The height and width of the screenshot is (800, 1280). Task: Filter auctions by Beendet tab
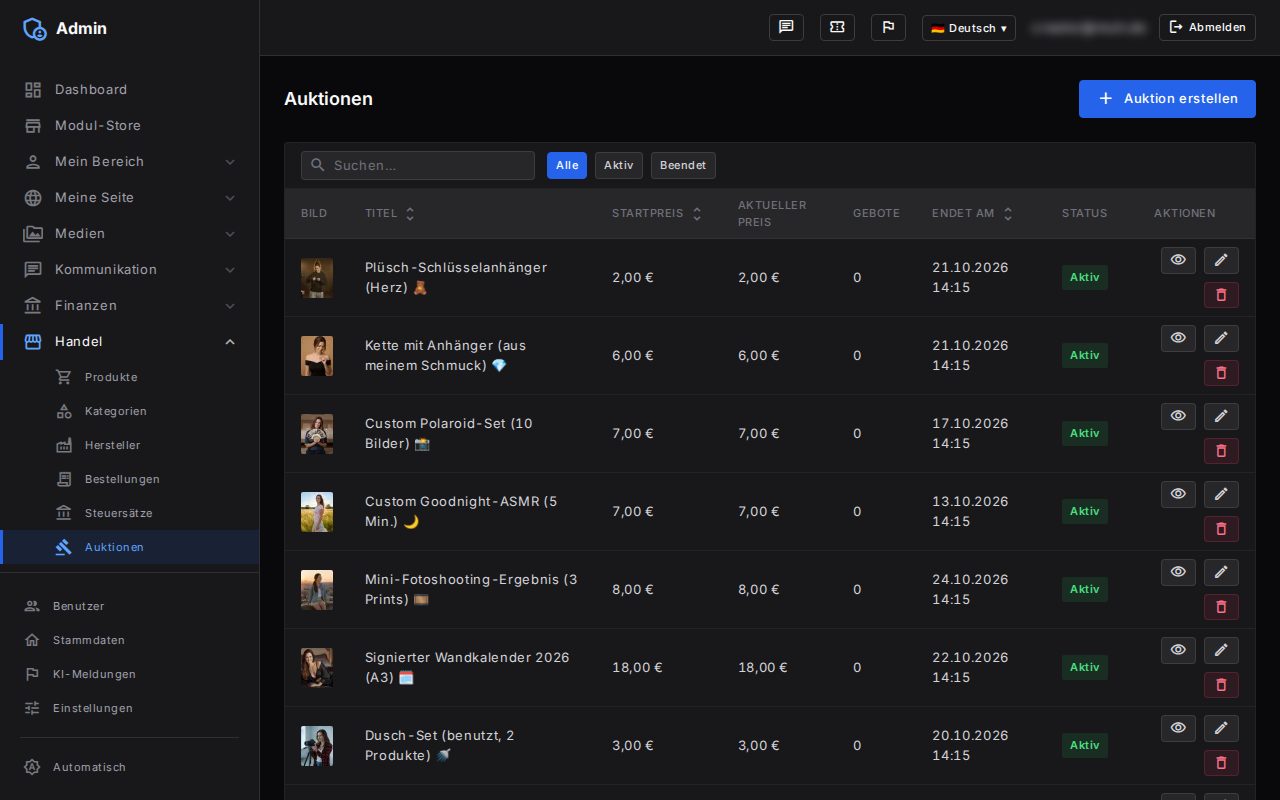[683, 165]
